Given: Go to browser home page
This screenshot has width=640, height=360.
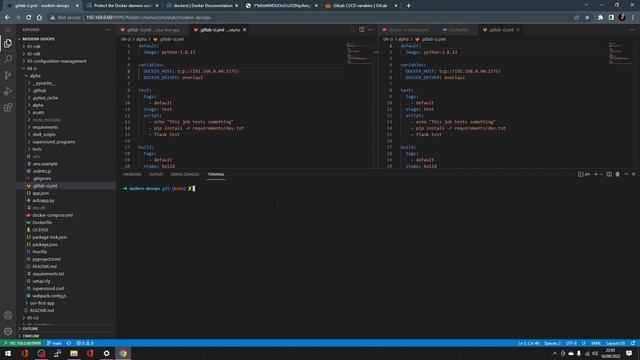Looking at the screenshot, I should point(39,18).
